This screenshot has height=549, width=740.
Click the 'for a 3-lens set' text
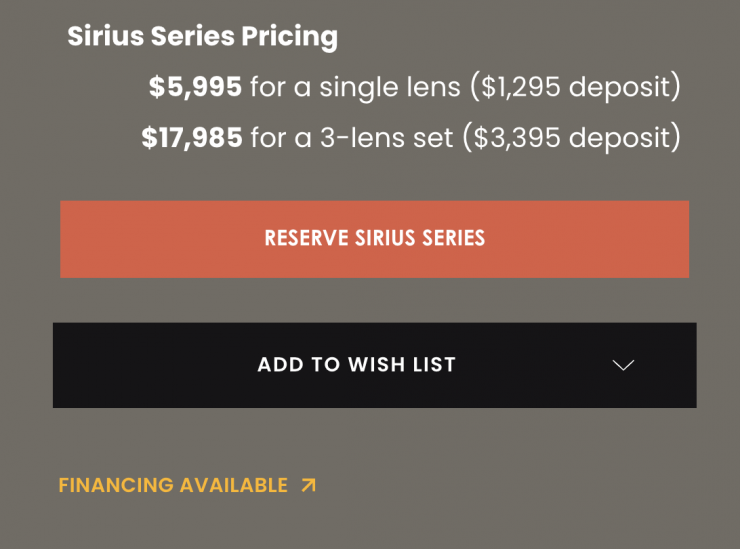[351, 137]
